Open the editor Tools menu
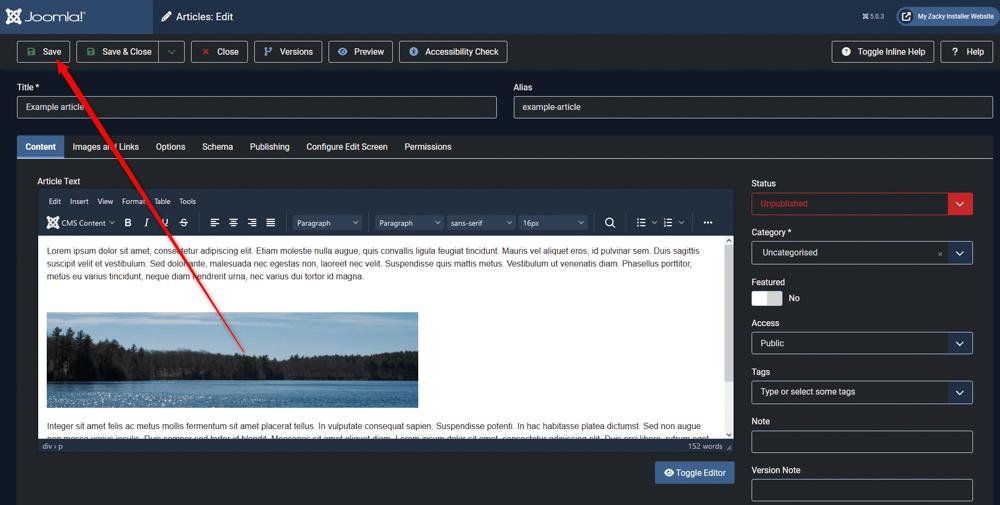 (188, 201)
